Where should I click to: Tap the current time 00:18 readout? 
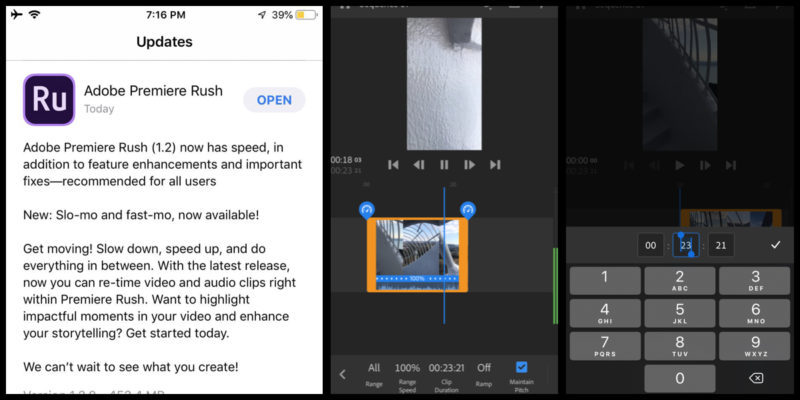pyautogui.click(x=346, y=160)
